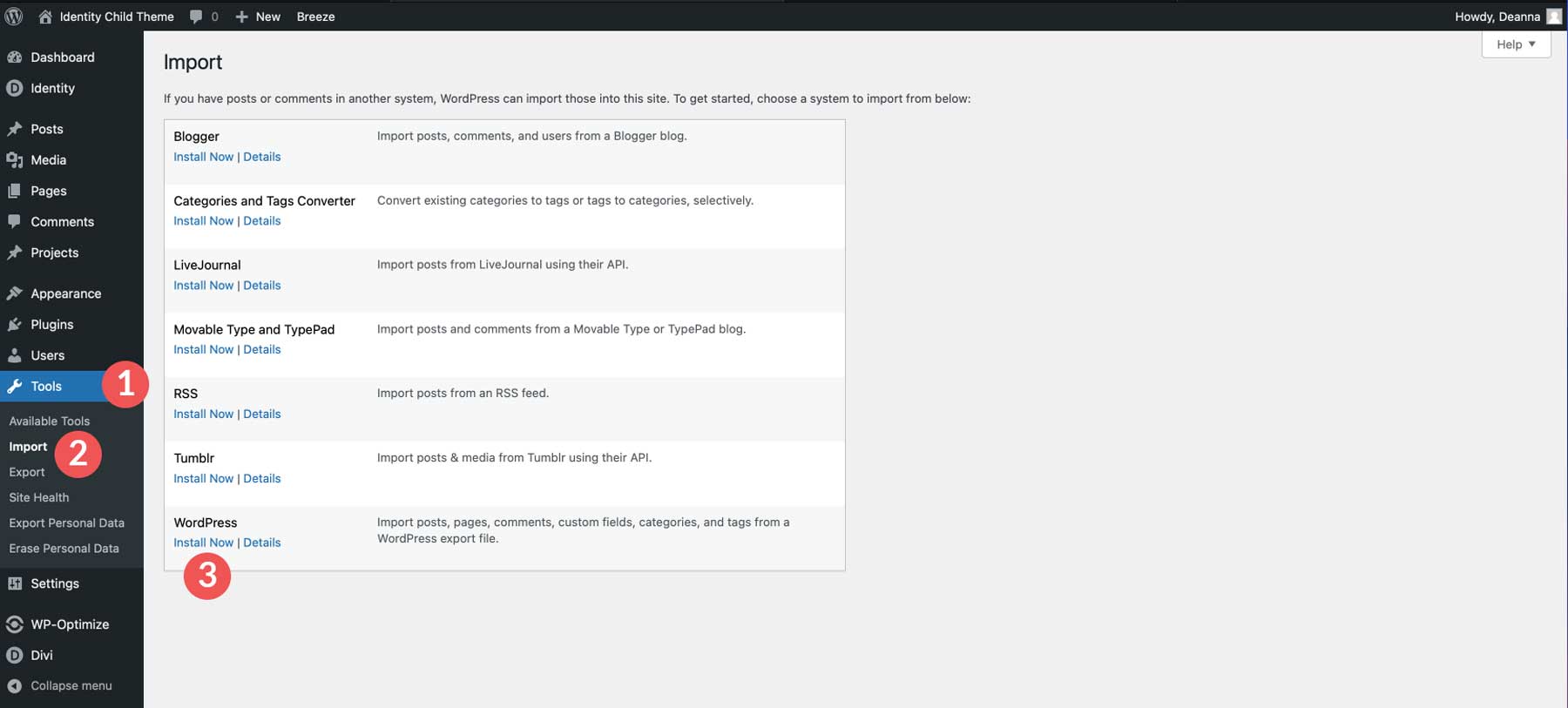Open Details for WordPress importer
The width and height of the screenshot is (1568, 708).
(x=262, y=543)
